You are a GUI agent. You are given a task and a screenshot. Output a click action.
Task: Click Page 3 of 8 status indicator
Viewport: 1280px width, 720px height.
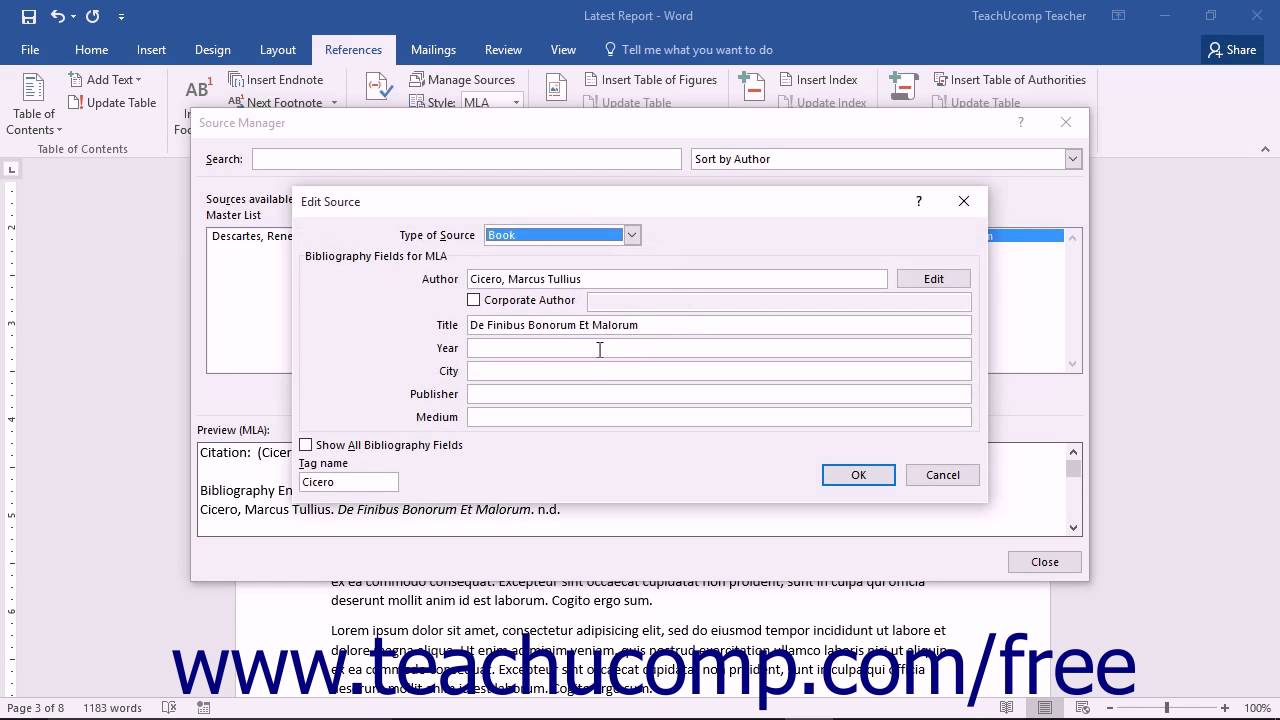36,708
